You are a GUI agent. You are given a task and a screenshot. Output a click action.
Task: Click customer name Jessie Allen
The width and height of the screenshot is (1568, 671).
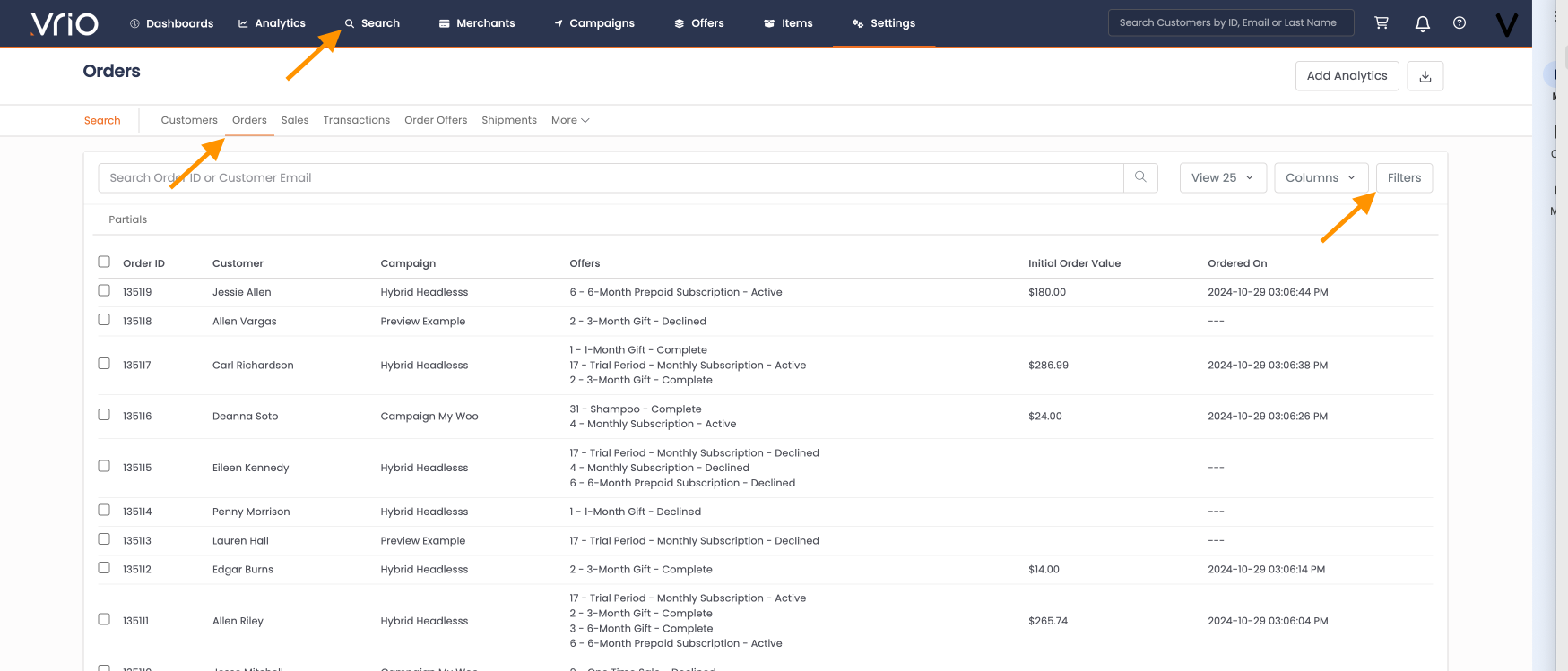[x=241, y=292]
